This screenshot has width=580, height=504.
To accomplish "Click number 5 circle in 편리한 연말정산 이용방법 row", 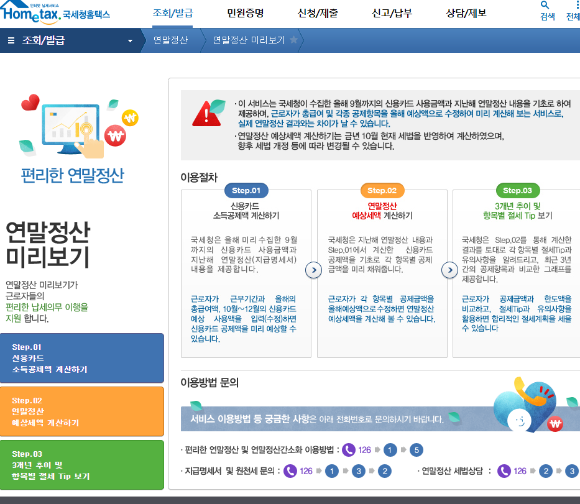I will [x=417, y=450].
